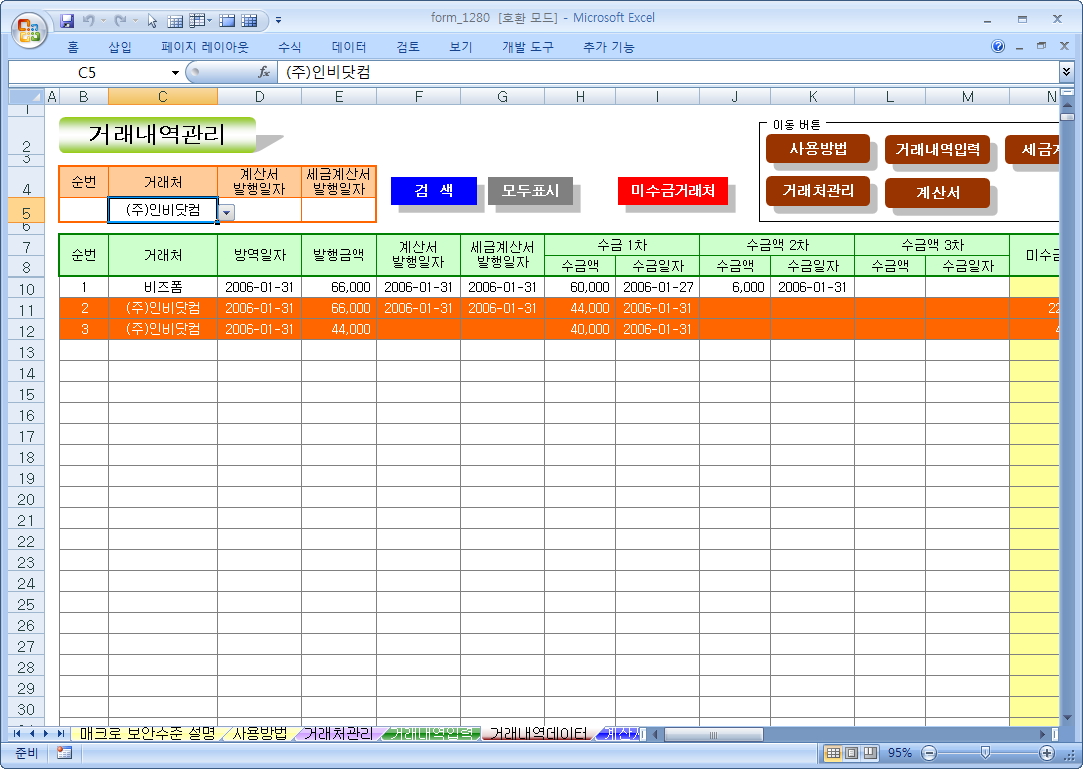
Task: Click the Save icon in quick access toolbar
Action: (x=68, y=20)
